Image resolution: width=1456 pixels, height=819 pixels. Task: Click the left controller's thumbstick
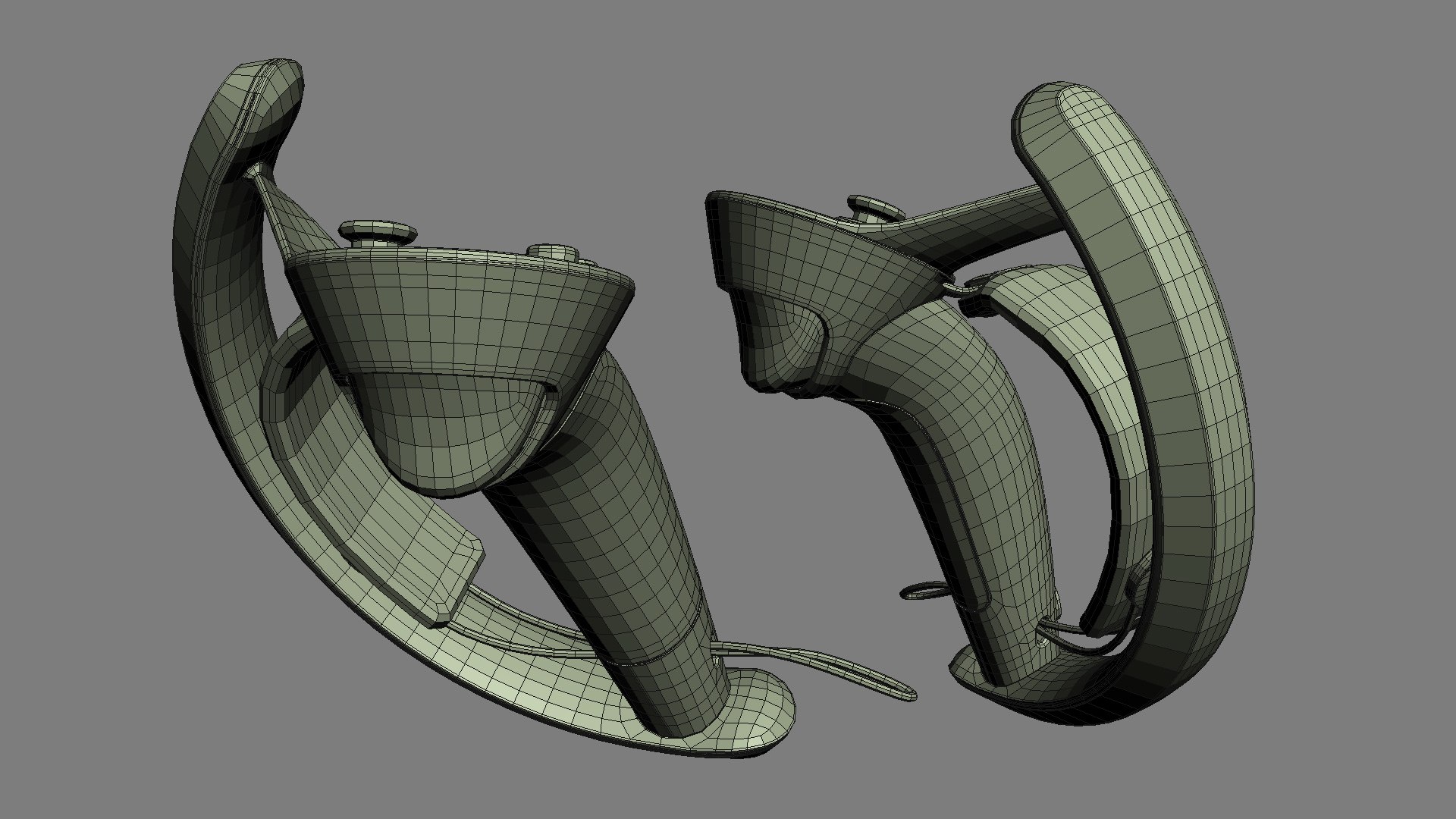click(x=378, y=231)
